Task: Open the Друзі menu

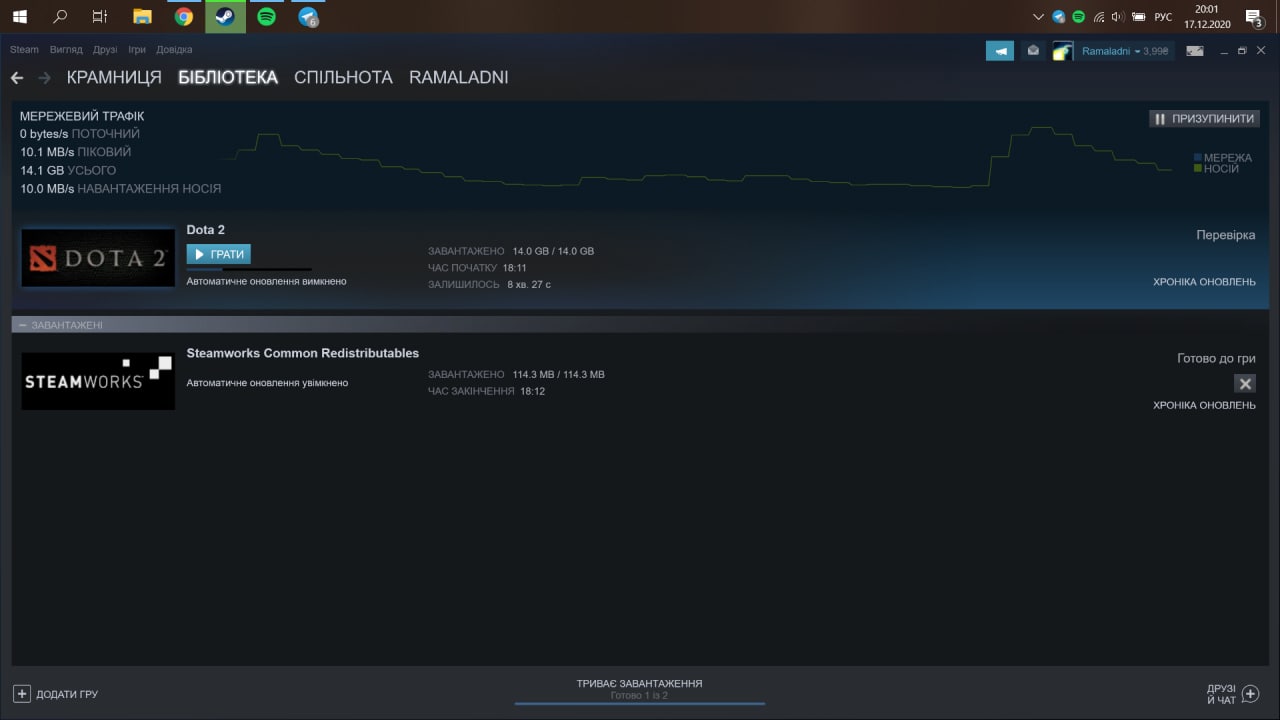Action: click(105, 50)
